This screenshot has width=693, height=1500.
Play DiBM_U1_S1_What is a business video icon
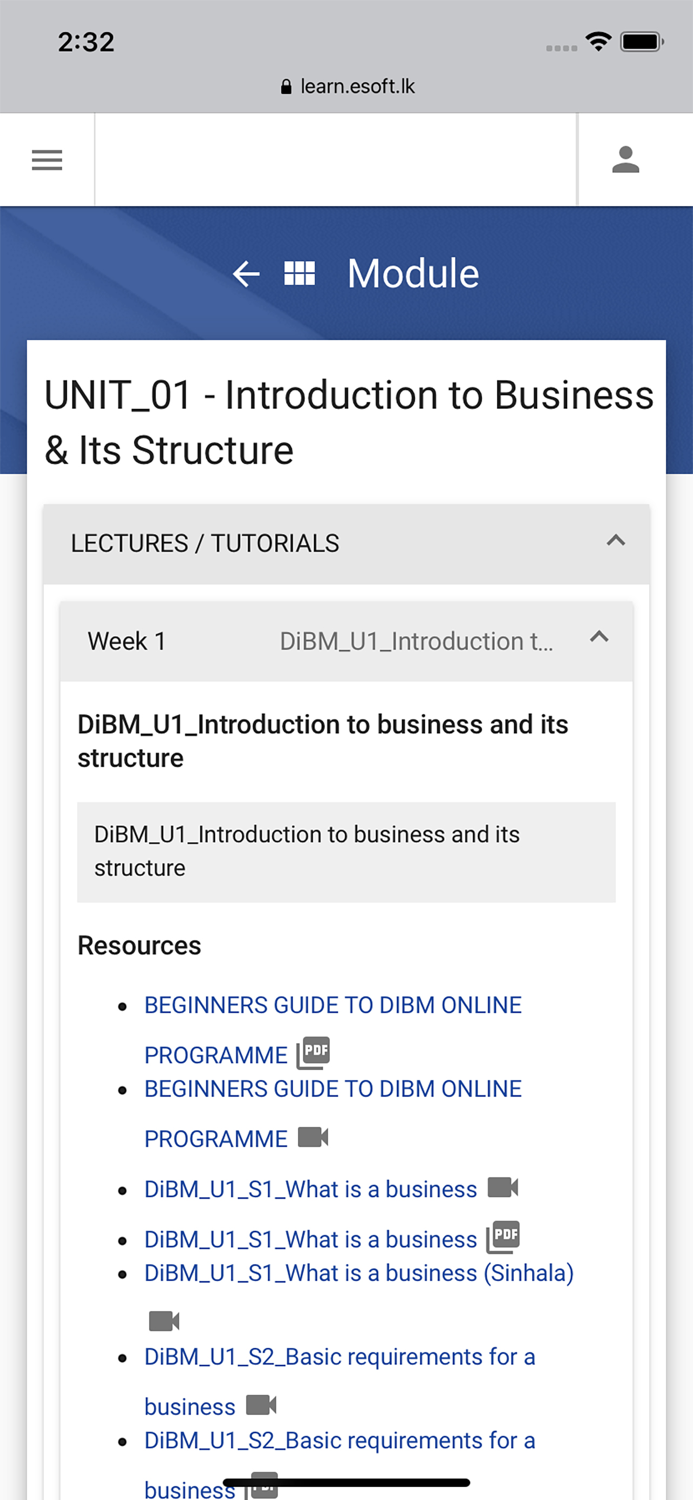503,1188
